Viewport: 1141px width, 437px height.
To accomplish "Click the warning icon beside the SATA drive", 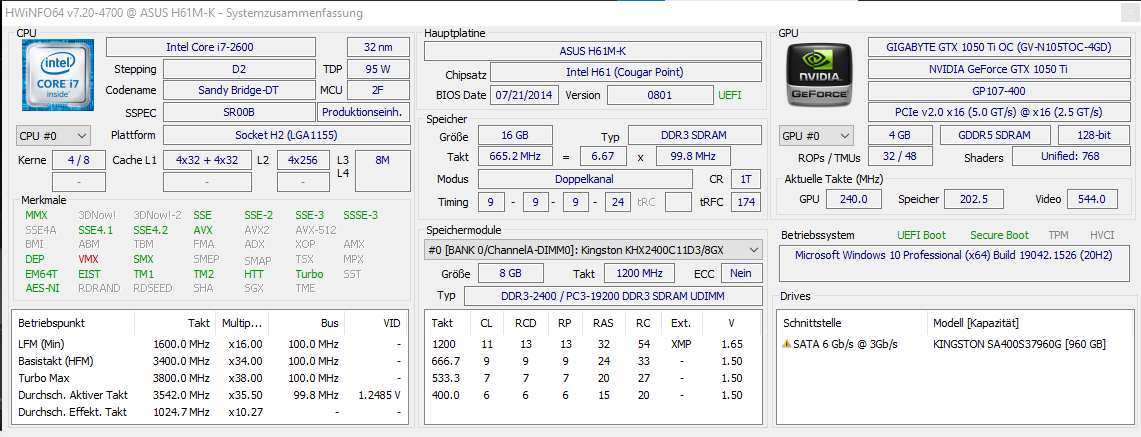I will (788, 344).
